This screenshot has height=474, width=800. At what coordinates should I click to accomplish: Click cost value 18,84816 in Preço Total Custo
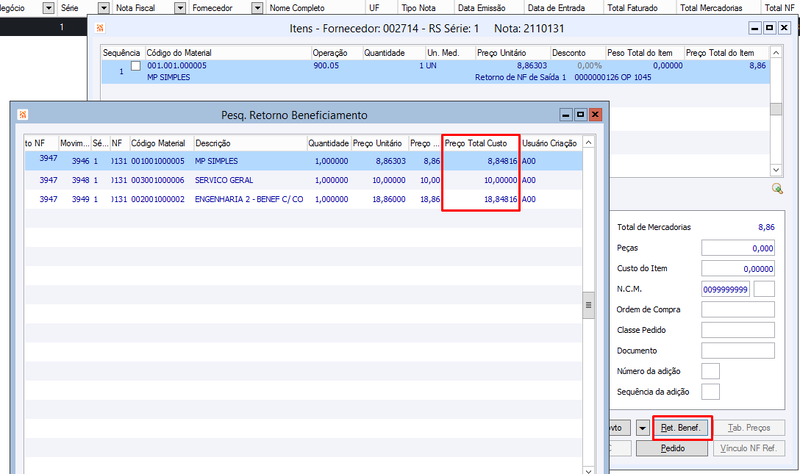501,199
